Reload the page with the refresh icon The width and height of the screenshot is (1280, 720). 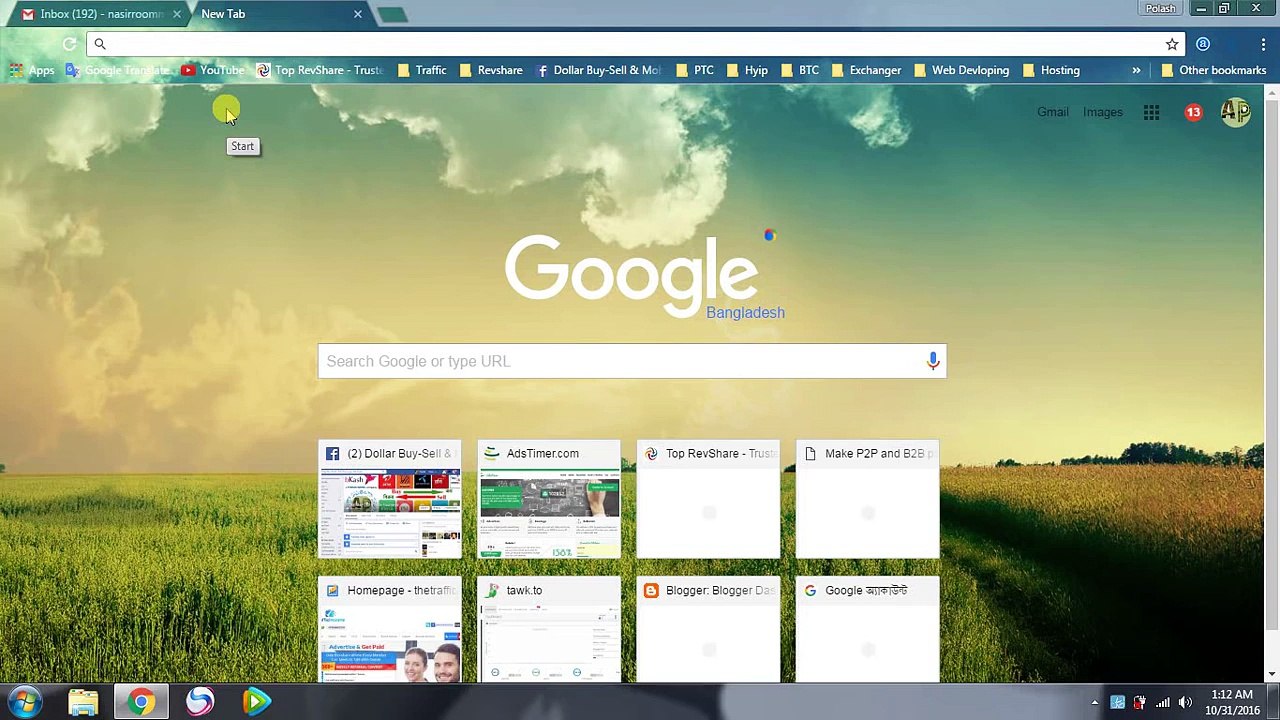69,44
